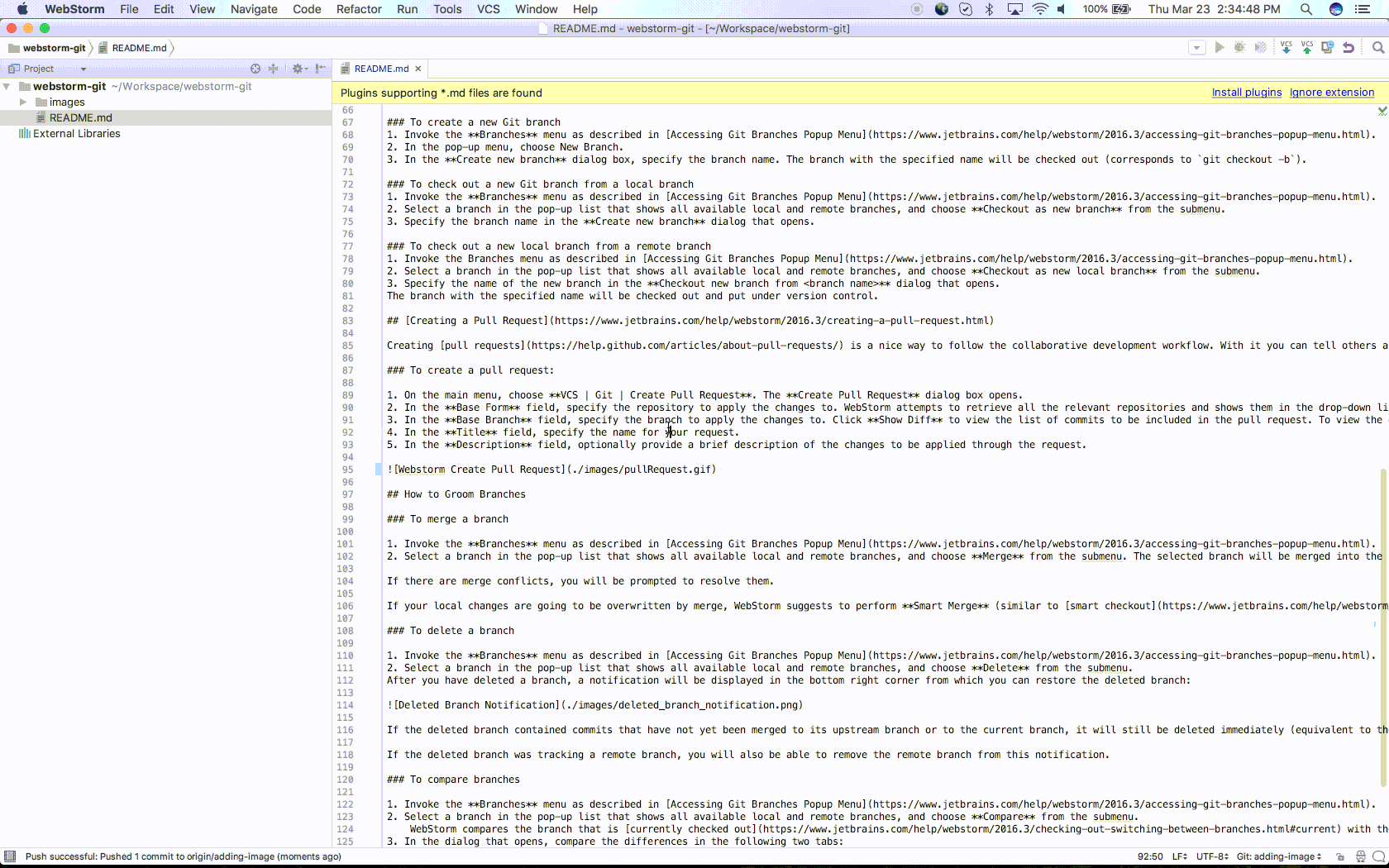
Task: Open the WebStorm application menu
Action: [x=74, y=9]
